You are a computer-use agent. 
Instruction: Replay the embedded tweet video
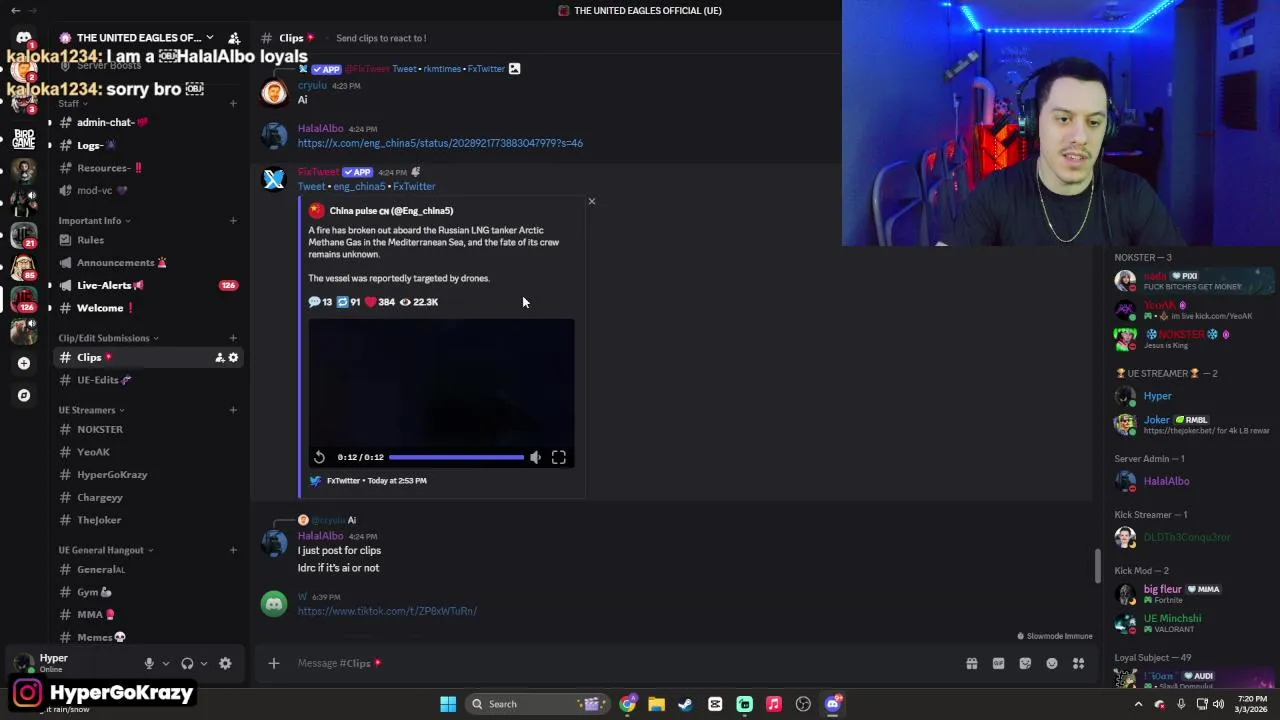(319, 457)
